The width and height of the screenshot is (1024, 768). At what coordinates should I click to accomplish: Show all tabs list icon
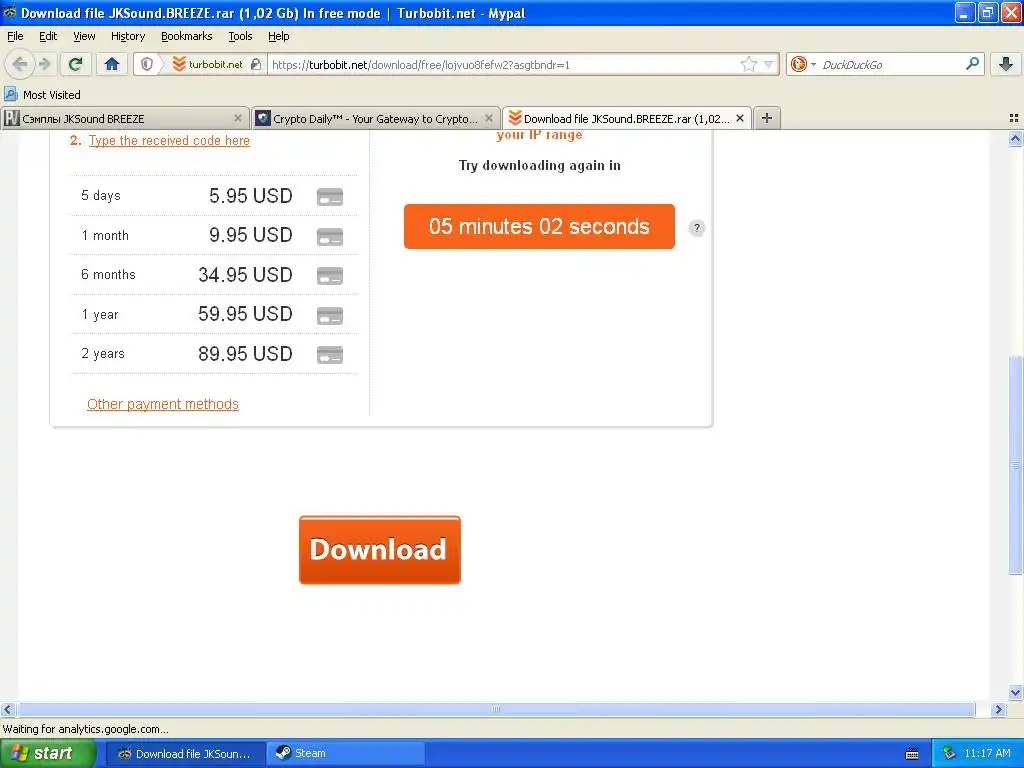click(x=1014, y=118)
